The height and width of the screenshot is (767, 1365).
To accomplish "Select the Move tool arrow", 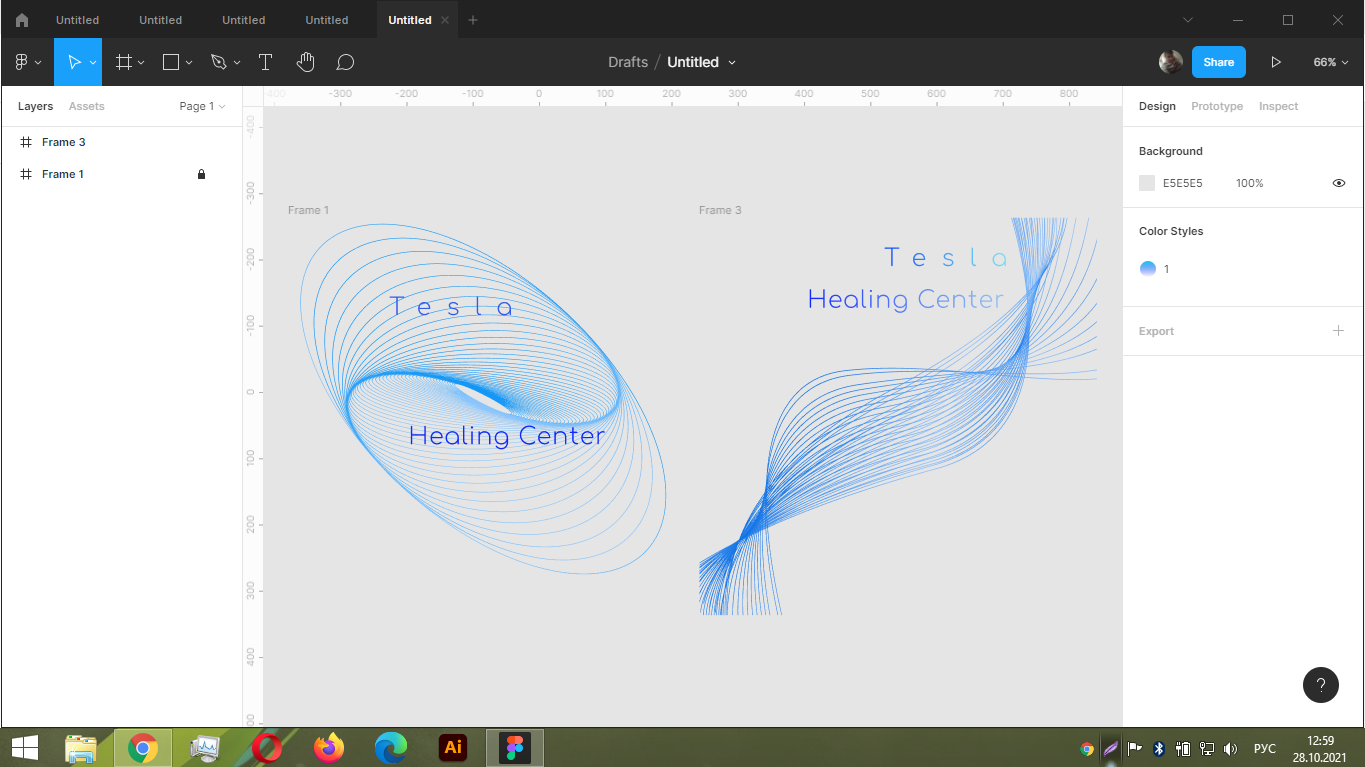I will pyautogui.click(x=73, y=62).
